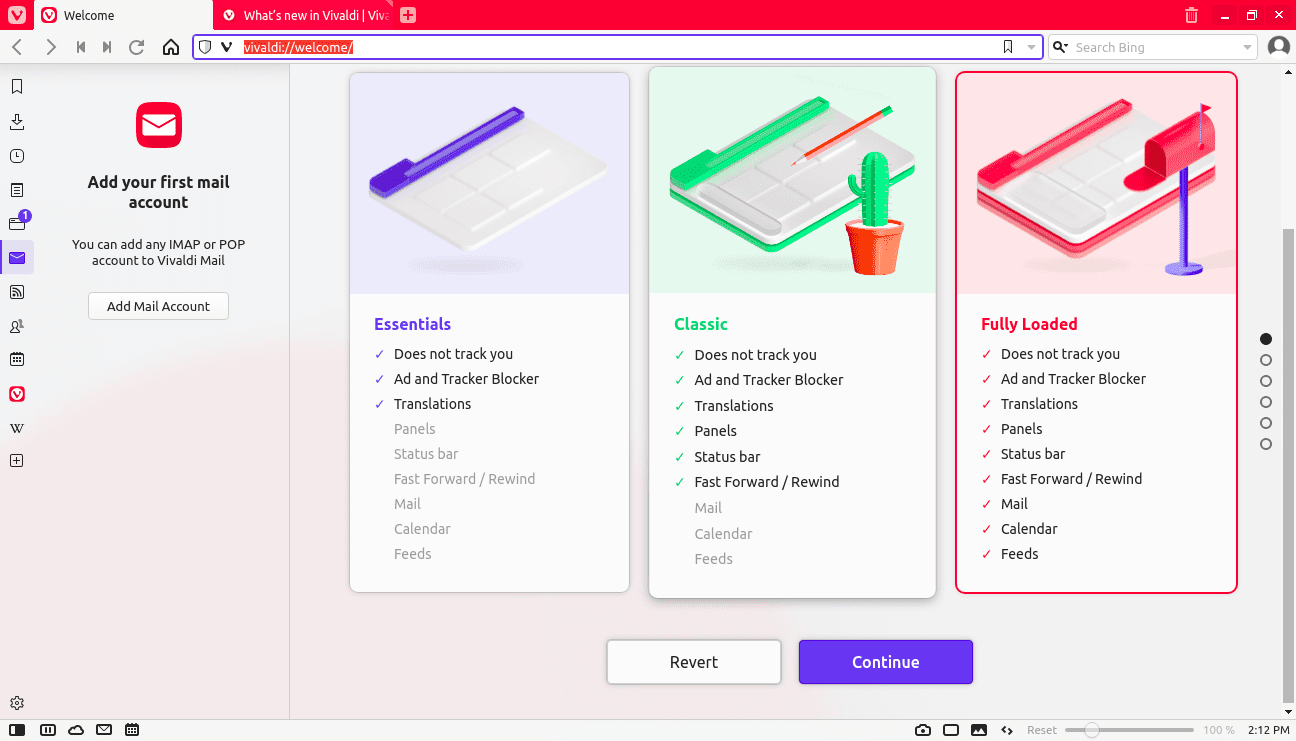The width and height of the screenshot is (1296, 741).
Task: Expand the search history dropdown arrow
Action: pos(1247,47)
